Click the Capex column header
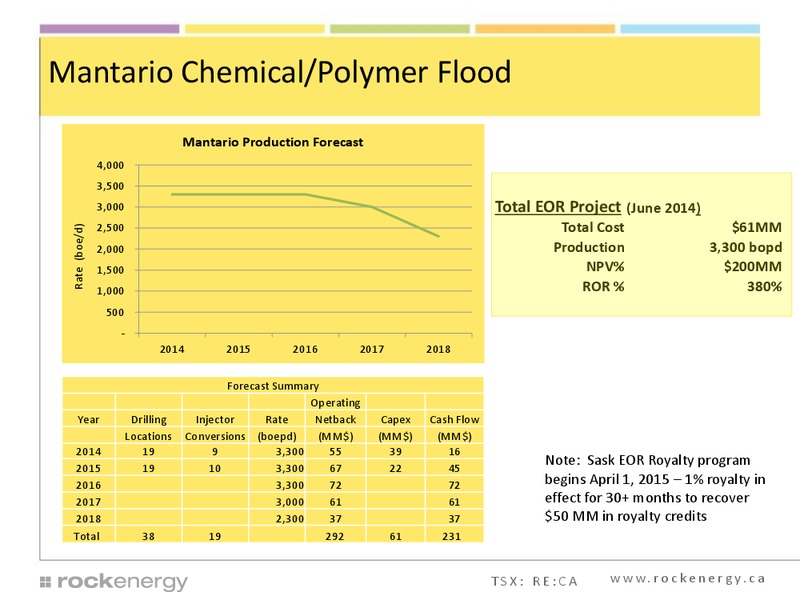The image size is (800, 600). pos(395,420)
